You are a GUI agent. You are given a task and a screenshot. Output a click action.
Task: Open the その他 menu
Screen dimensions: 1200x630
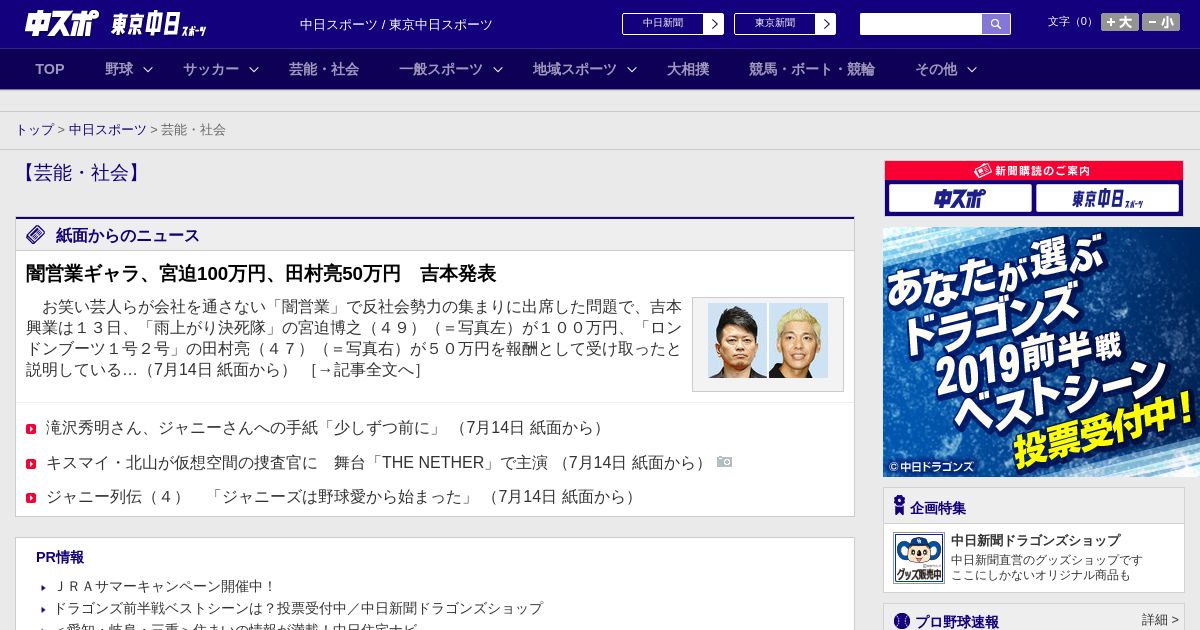(936, 69)
